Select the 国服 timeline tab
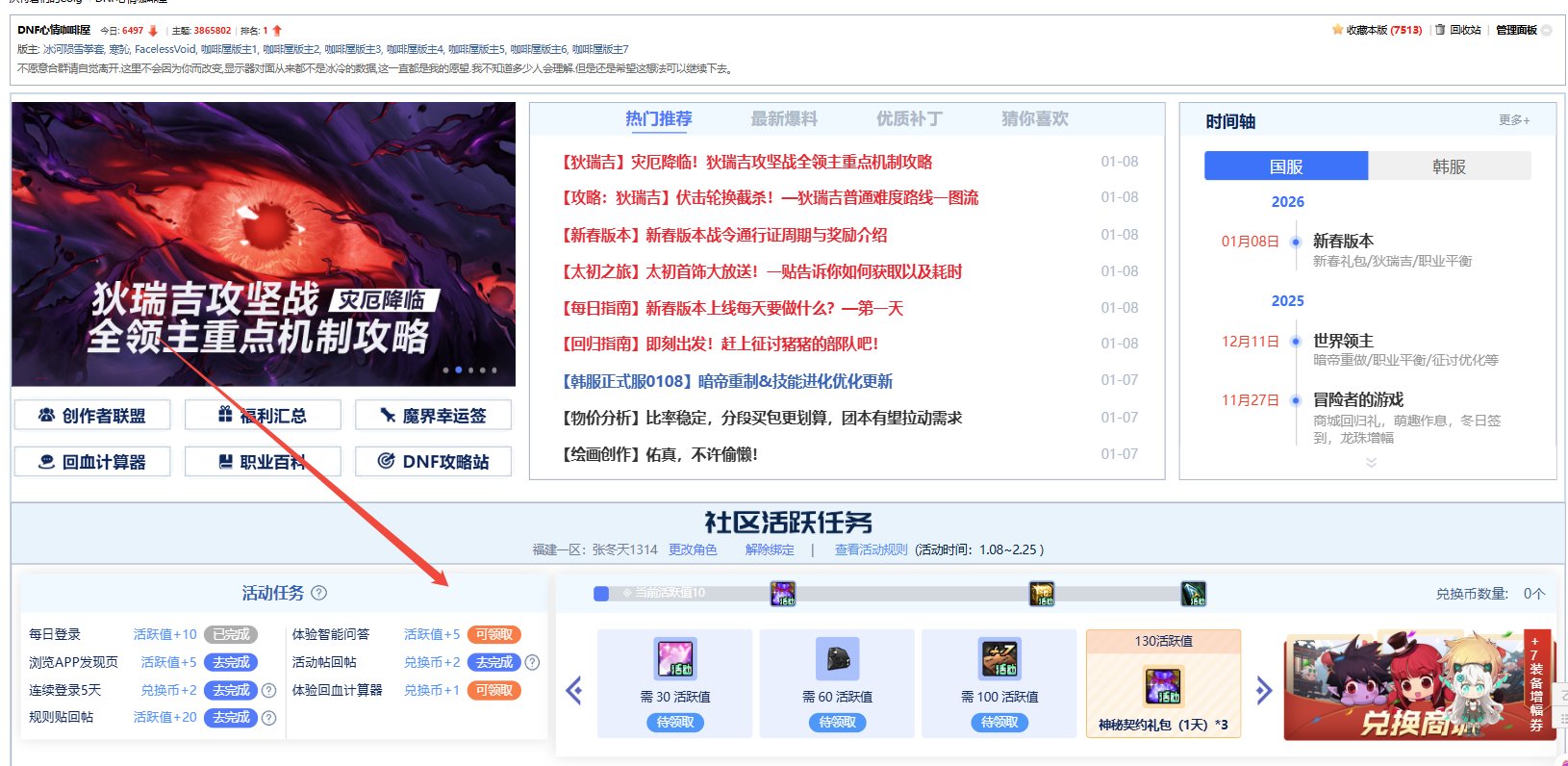 click(x=1286, y=166)
